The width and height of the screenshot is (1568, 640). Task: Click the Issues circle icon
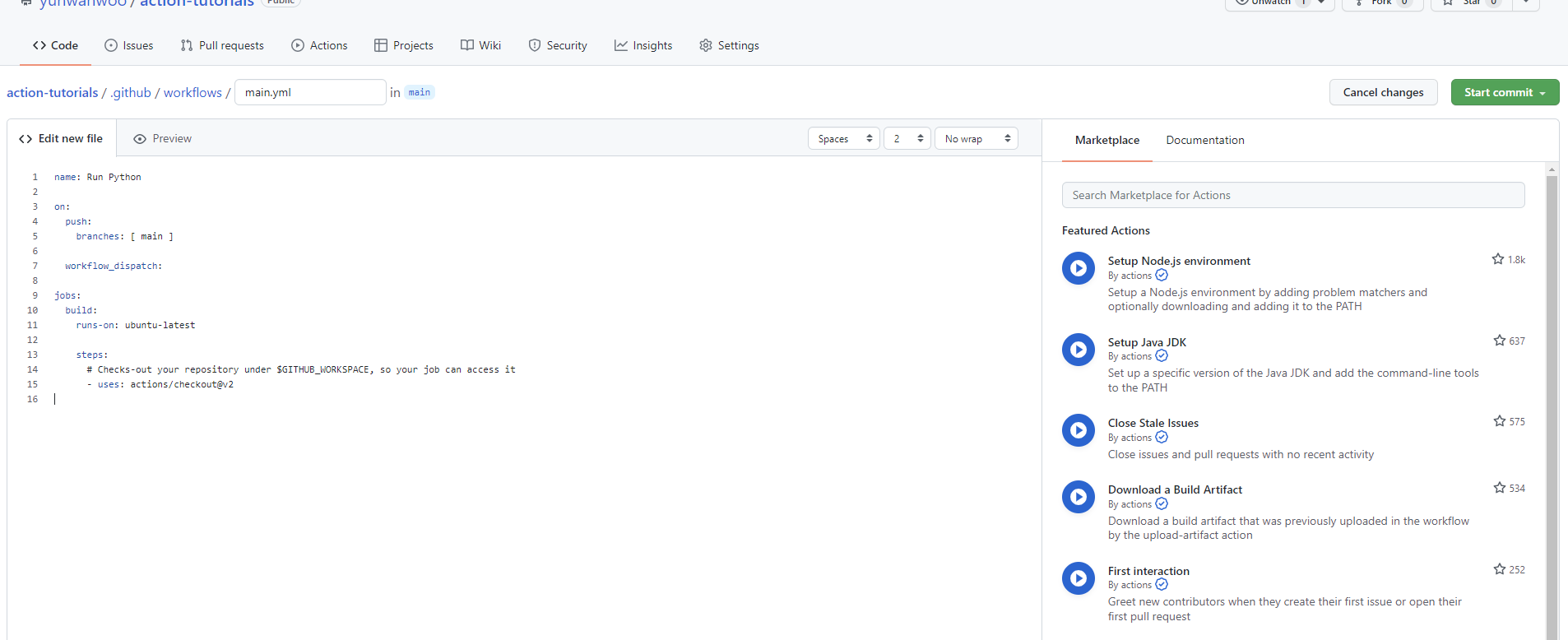tap(111, 45)
